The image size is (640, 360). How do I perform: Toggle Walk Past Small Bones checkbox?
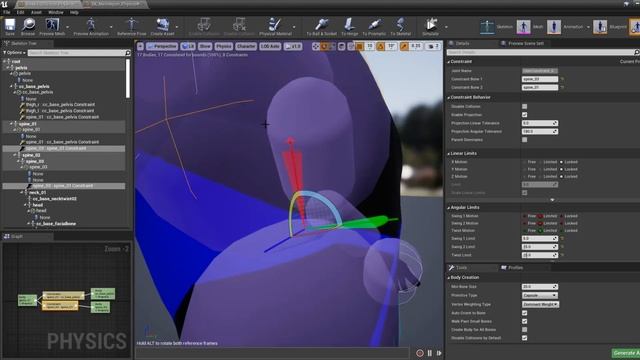click(x=524, y=321)
